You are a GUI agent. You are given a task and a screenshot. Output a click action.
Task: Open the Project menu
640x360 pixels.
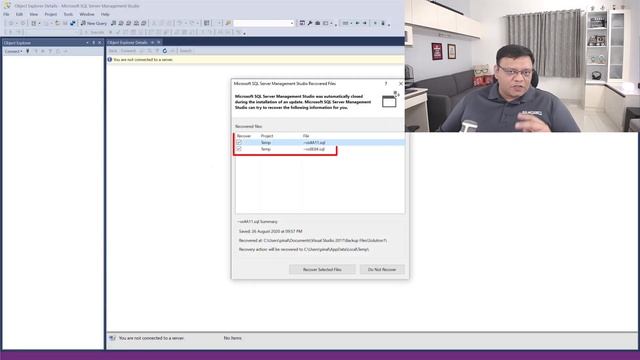click(51, 14)
